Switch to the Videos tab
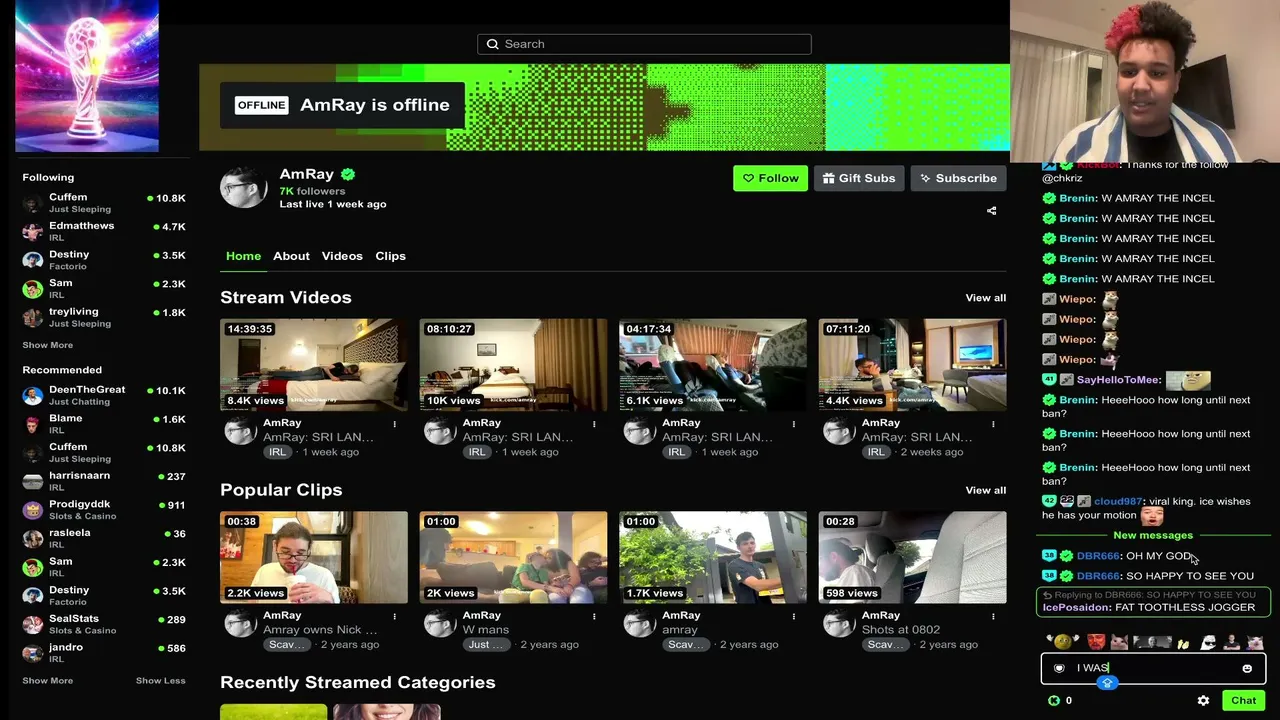 click(342, 256)
